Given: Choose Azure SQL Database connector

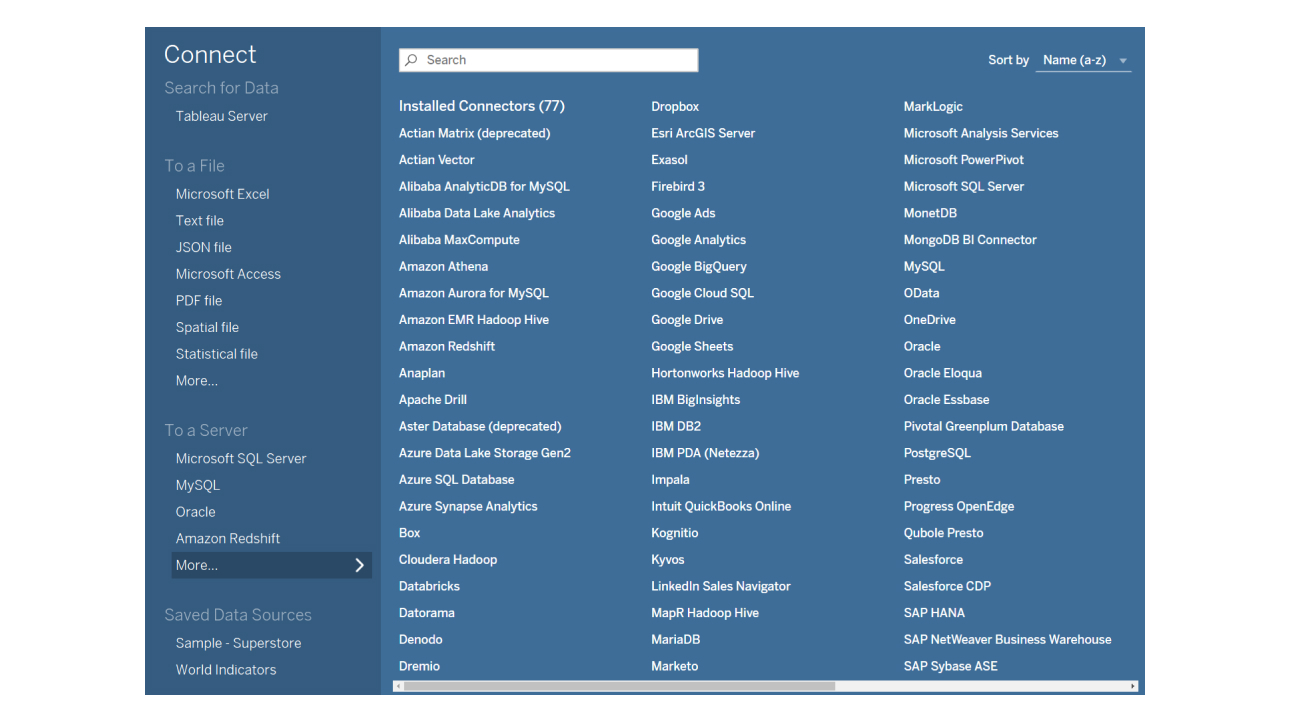Looking at the screenshot, I should tap(457, 480).
